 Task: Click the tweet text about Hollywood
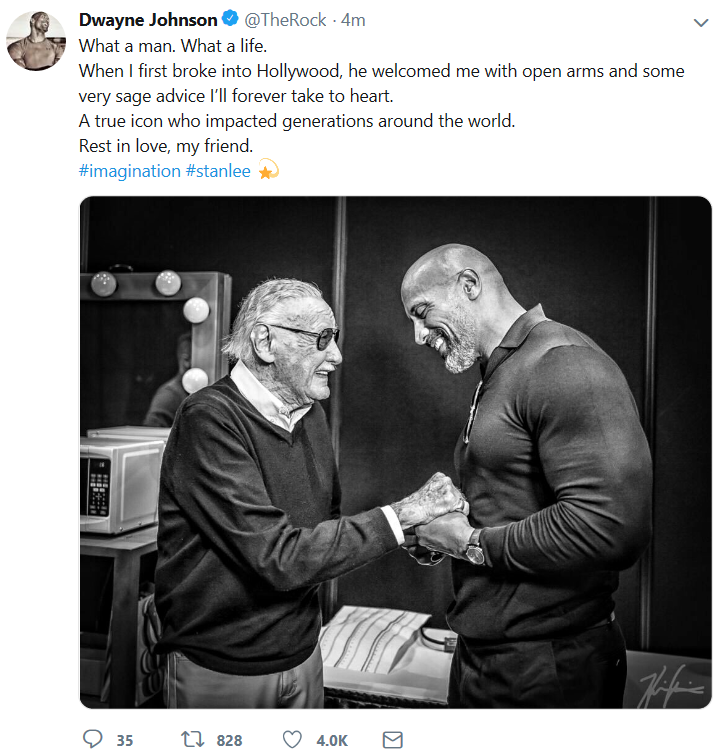pyautogui.click(x=381, y=83)
